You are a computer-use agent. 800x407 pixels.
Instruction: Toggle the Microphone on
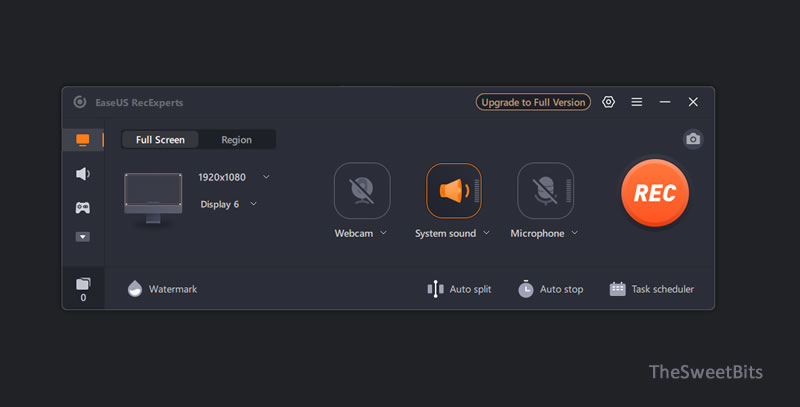545,190
